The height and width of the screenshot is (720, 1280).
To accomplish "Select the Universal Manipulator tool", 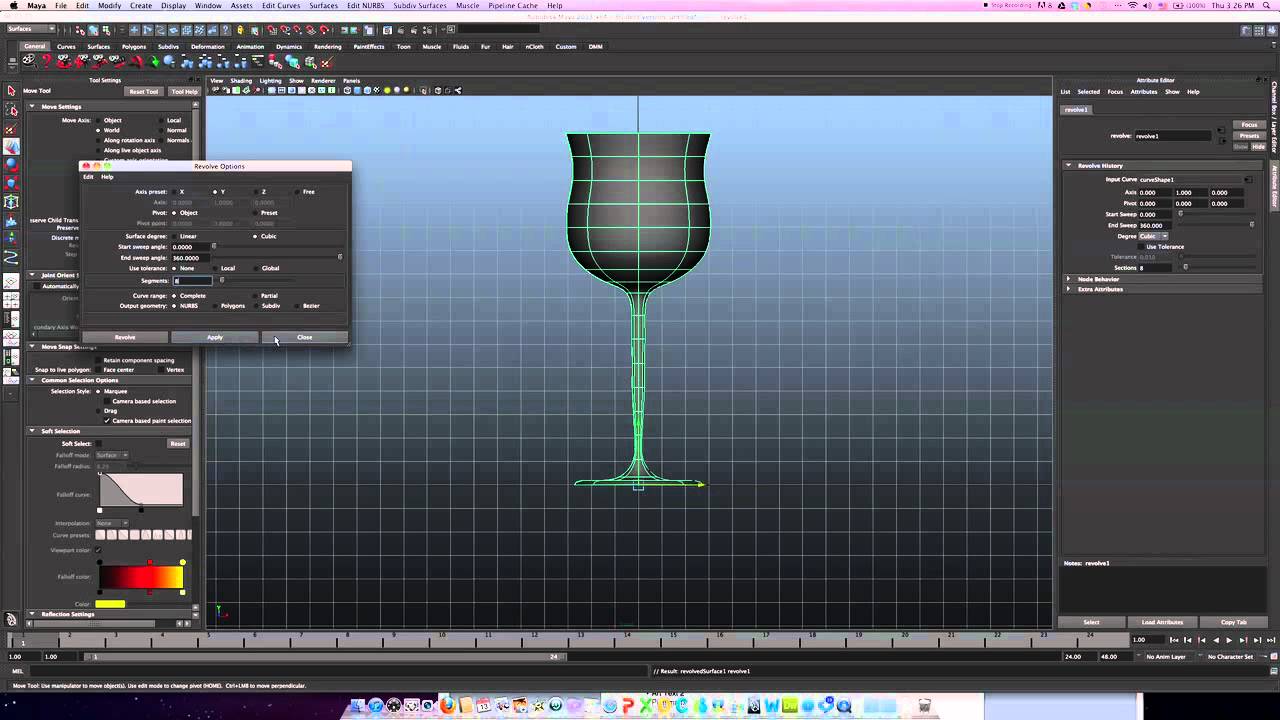I will (x=11, y=201).
